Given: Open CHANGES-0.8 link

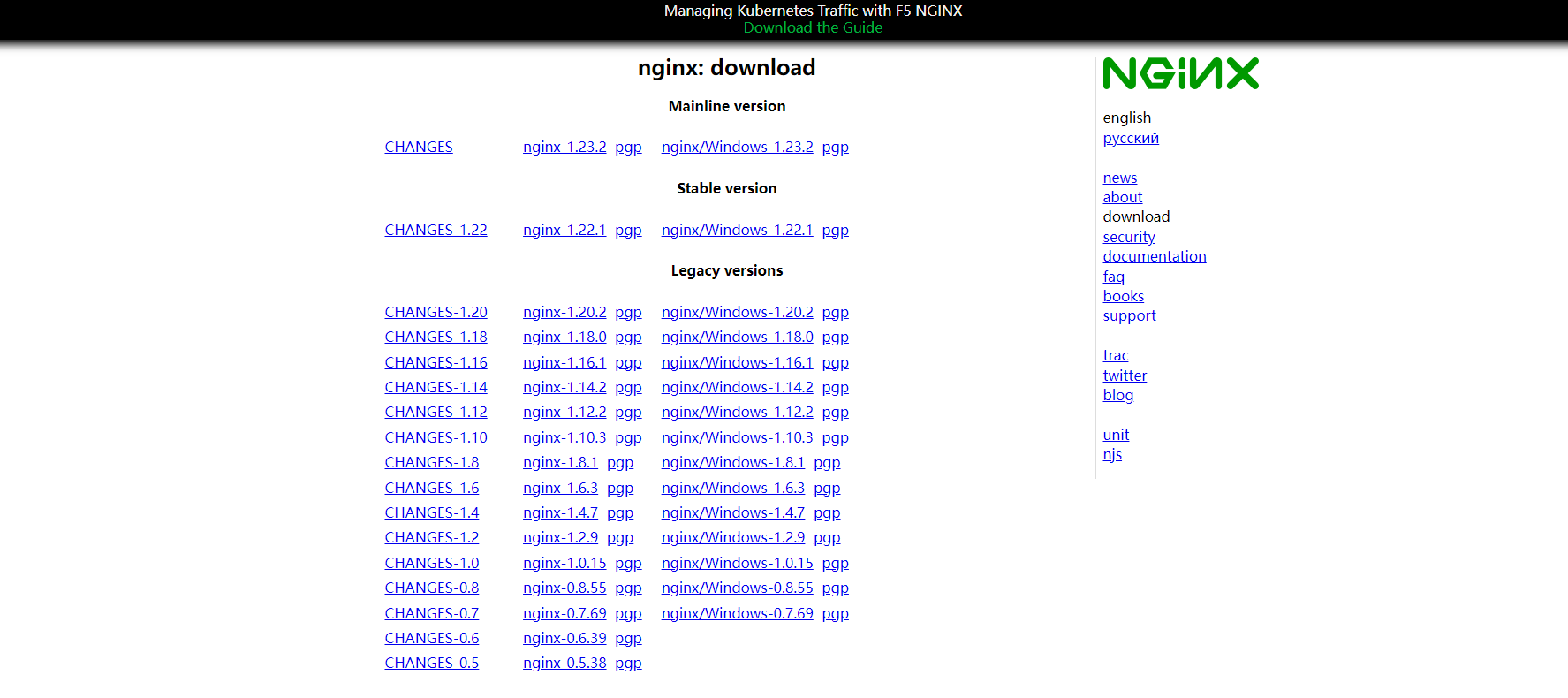Looking at the screenshot, I should coord(432,588).
